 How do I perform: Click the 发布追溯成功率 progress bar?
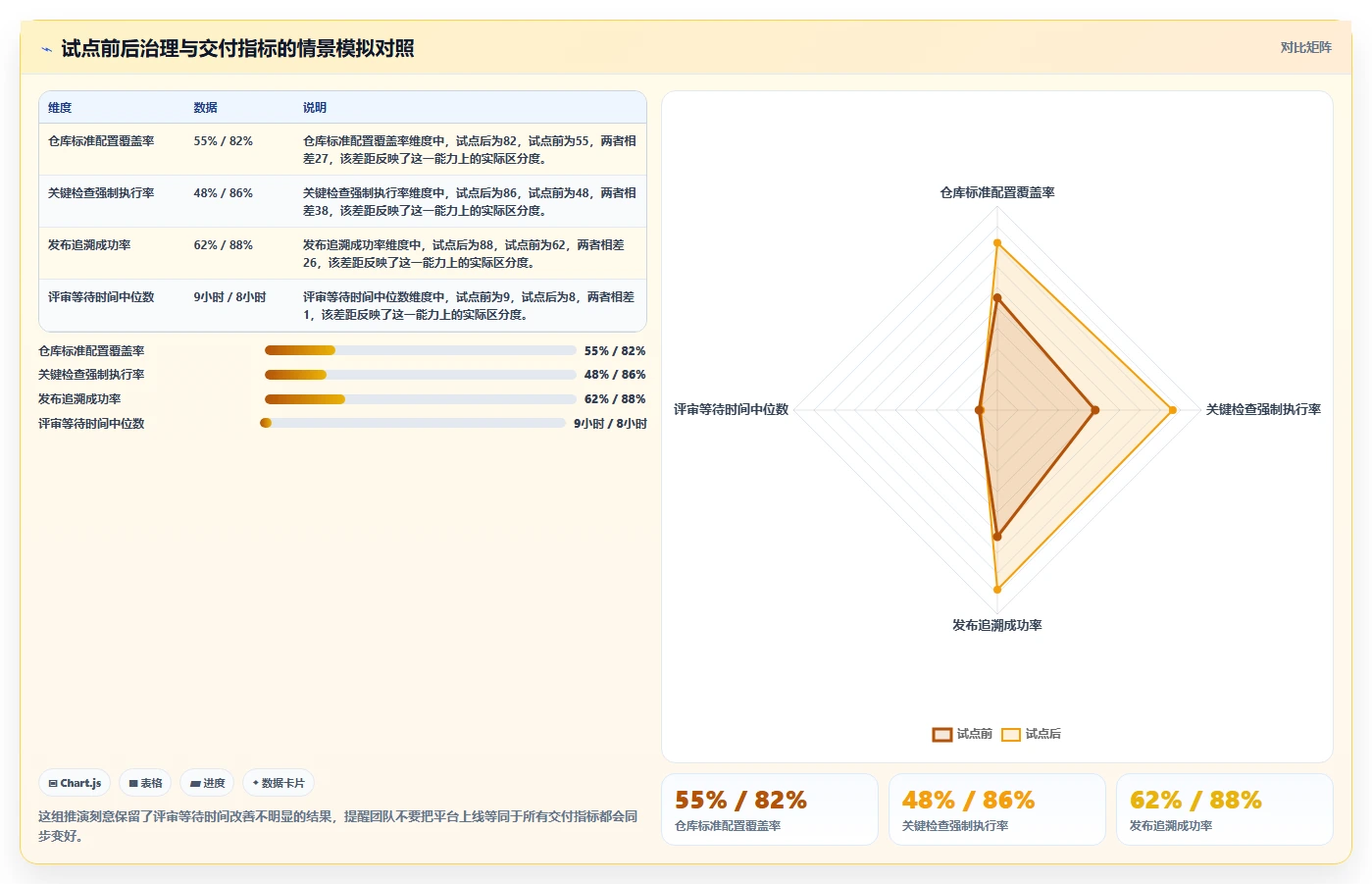click(x=420, y=399)
